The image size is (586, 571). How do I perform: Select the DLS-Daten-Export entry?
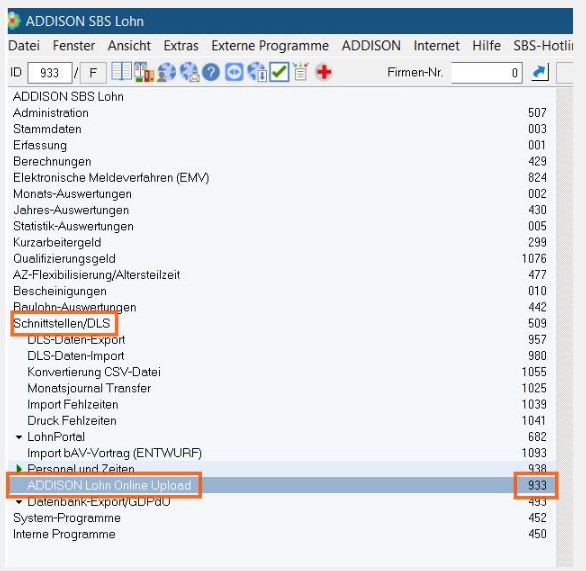tap(76, 340)
